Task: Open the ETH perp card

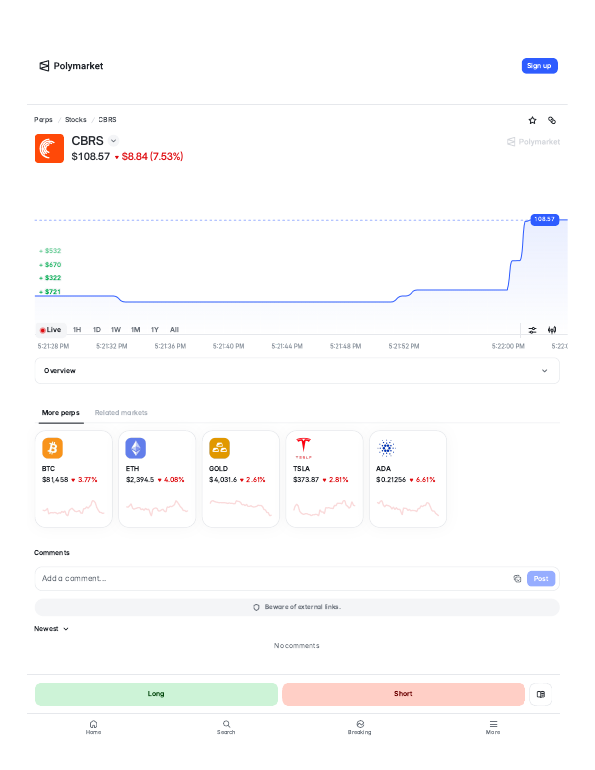Action: [157, 479]
